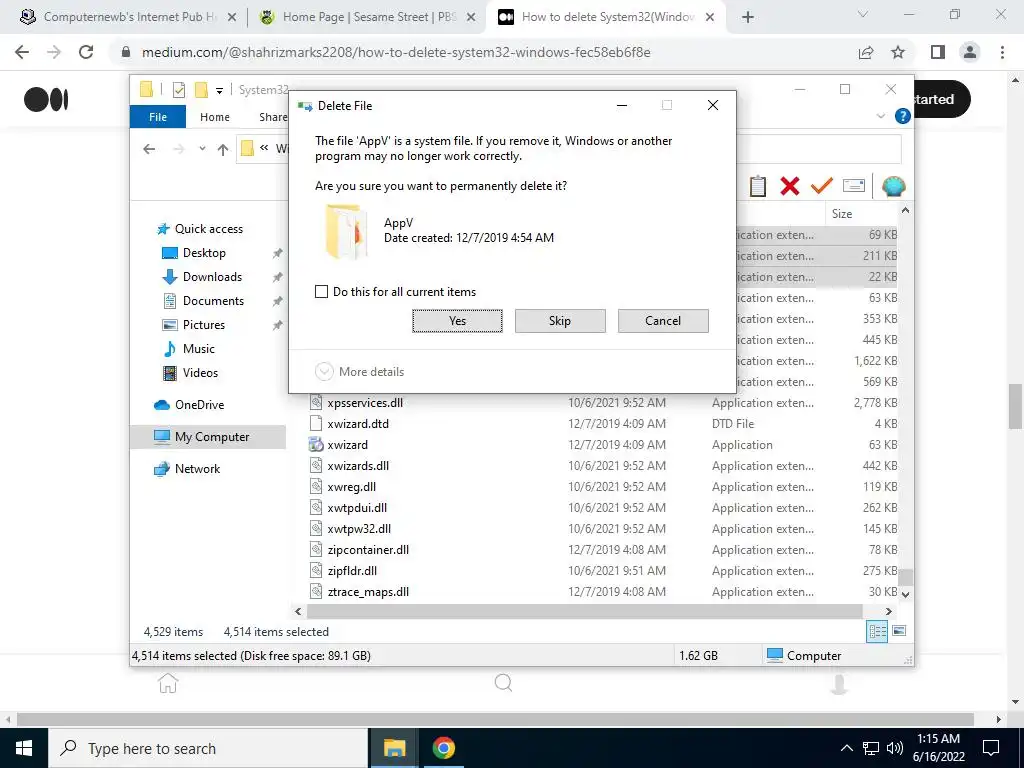Viewport: 1024px width, 768px height.
Task: Click the Medium logo
Action: click(46, 100)
